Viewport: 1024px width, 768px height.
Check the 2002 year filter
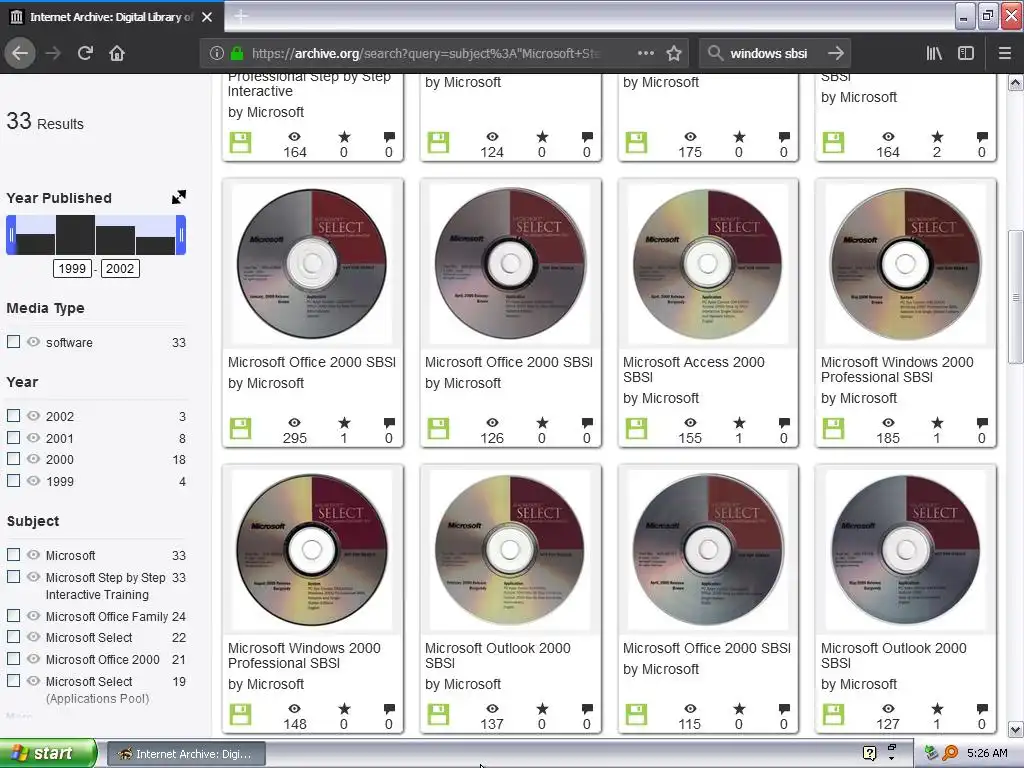pos(13,415)
